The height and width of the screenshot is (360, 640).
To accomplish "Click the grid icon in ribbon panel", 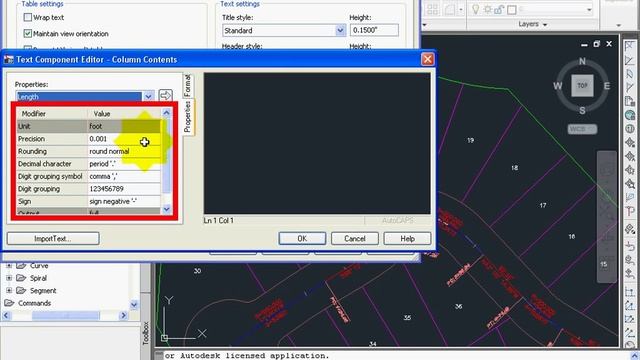I will coord(432,9).
